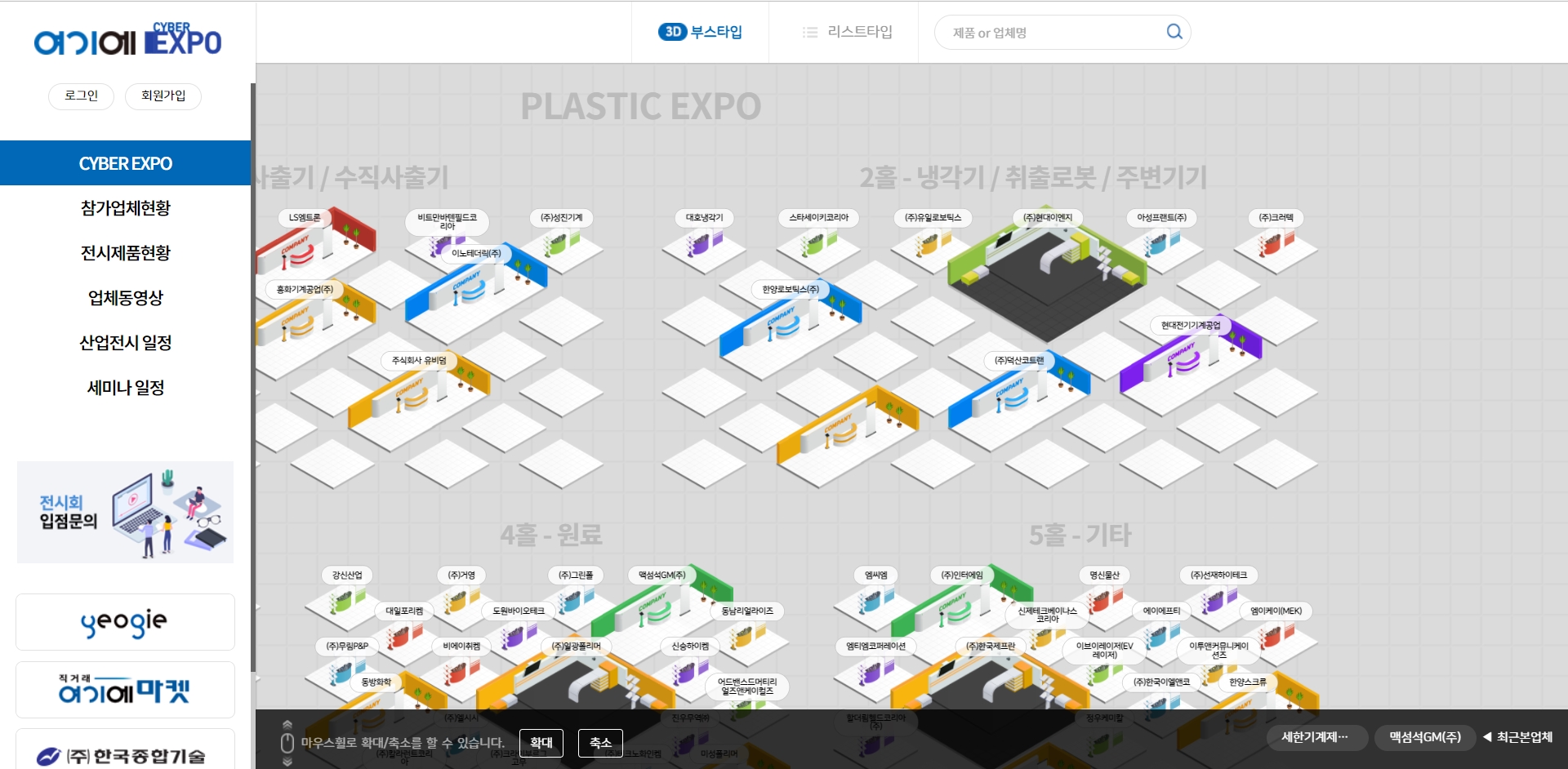Click the 회원가입 button
The width and height of the screenshot is (1568, 769).
[163, 96]
